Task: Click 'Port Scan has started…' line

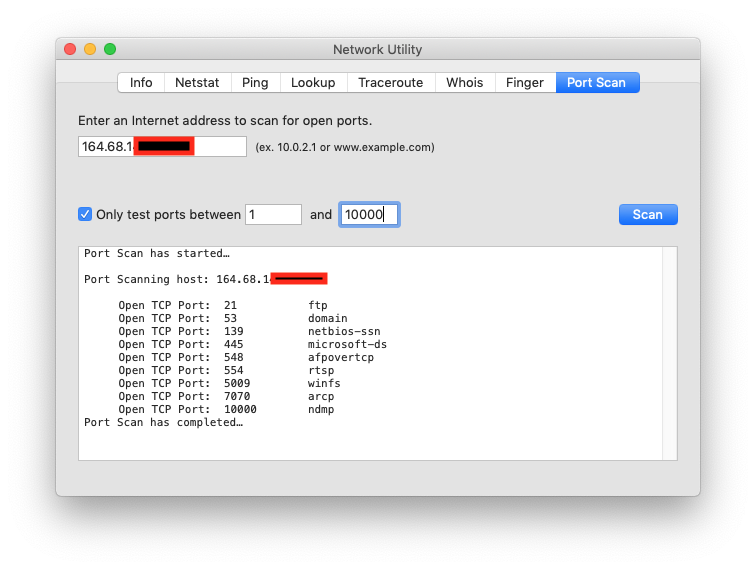Action: 157,253
